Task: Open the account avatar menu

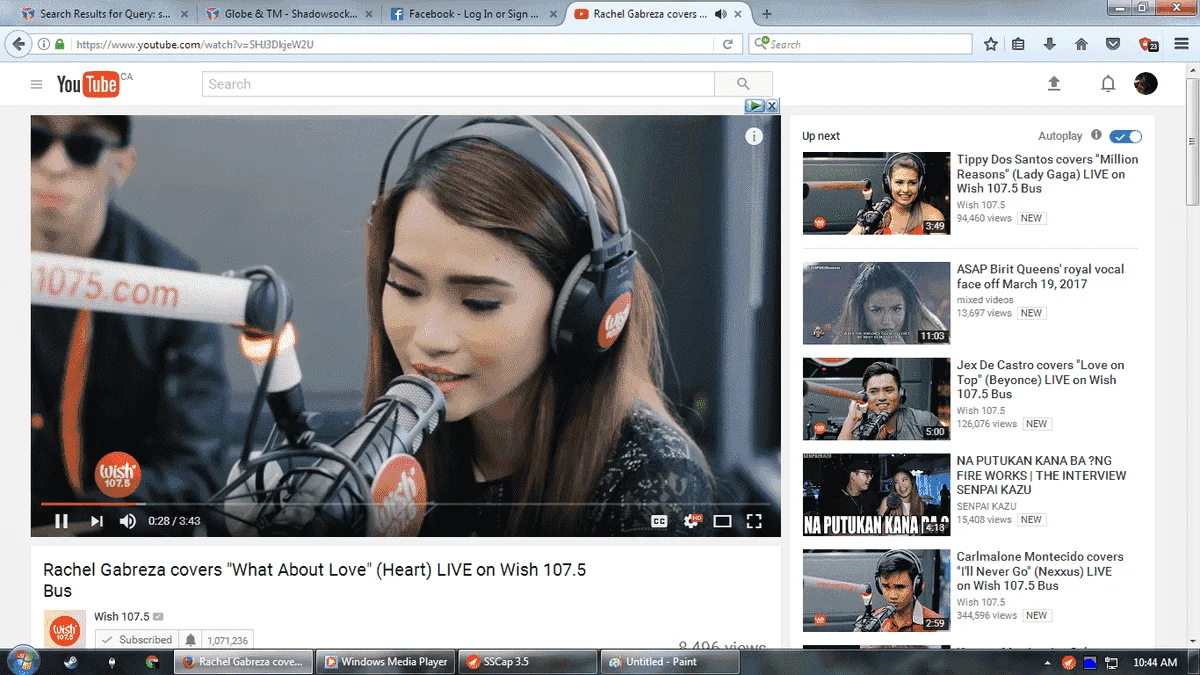Action: point(1146,84)
